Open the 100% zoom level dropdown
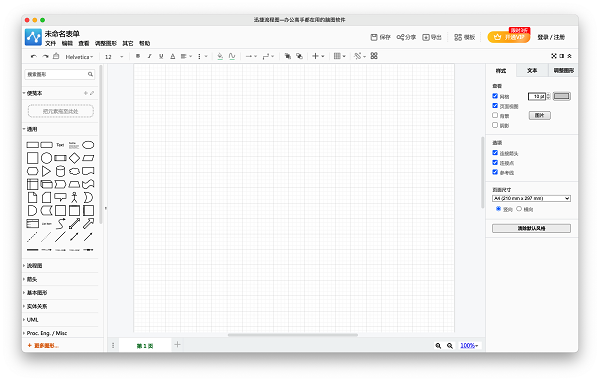This screenshot has width=600, height=381. (x=469, y=346)
